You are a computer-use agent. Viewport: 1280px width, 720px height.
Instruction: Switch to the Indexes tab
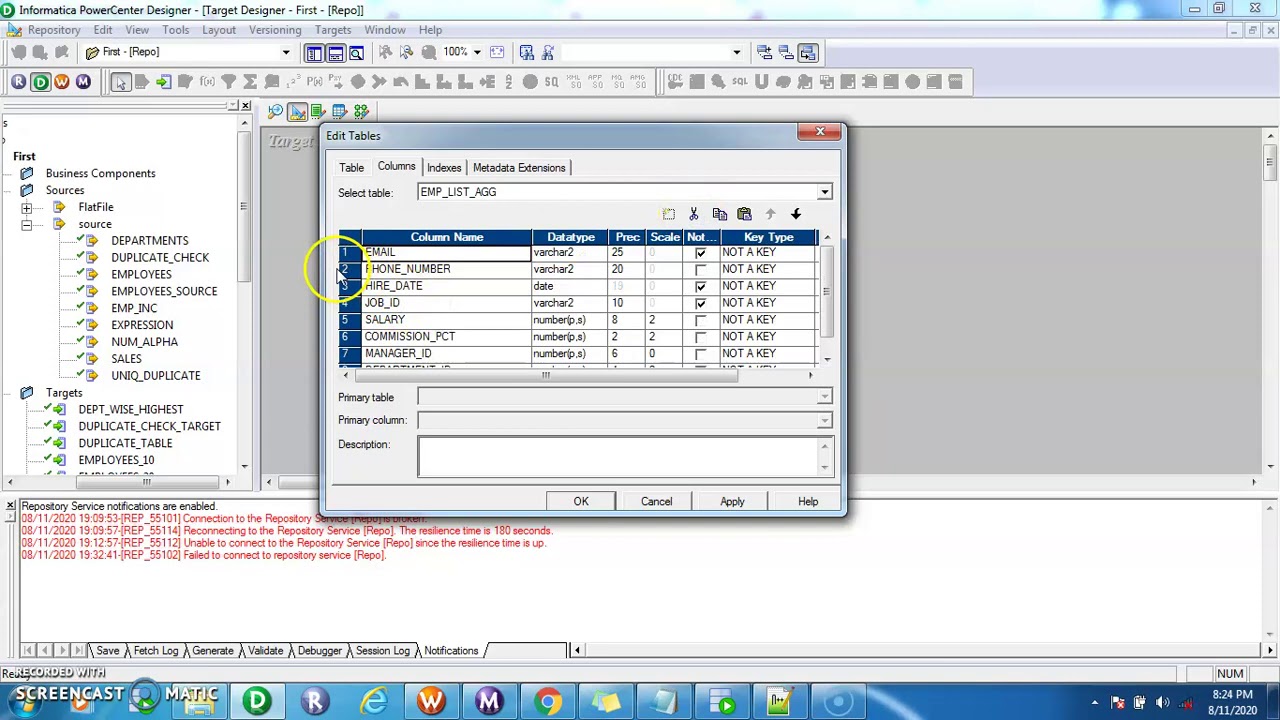(444, 168)
